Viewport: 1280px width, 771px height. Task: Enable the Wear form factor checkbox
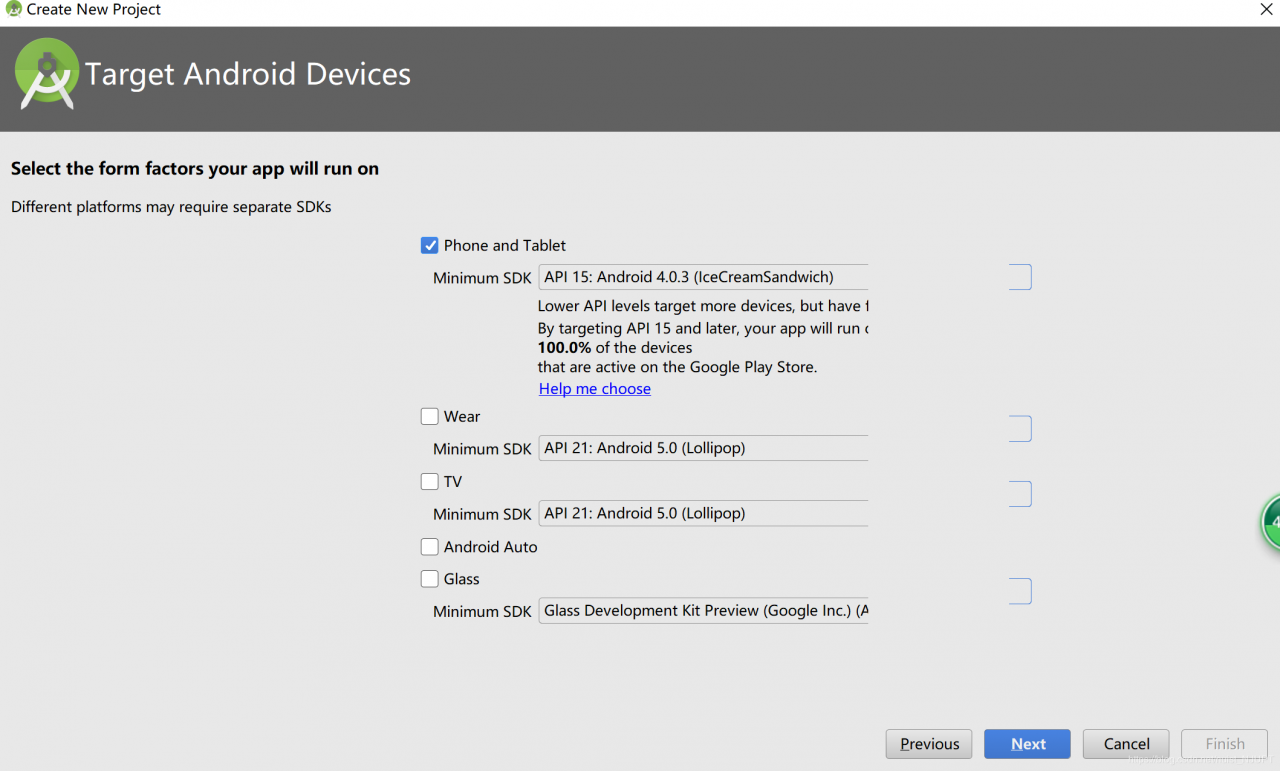(x=430, y=416)
